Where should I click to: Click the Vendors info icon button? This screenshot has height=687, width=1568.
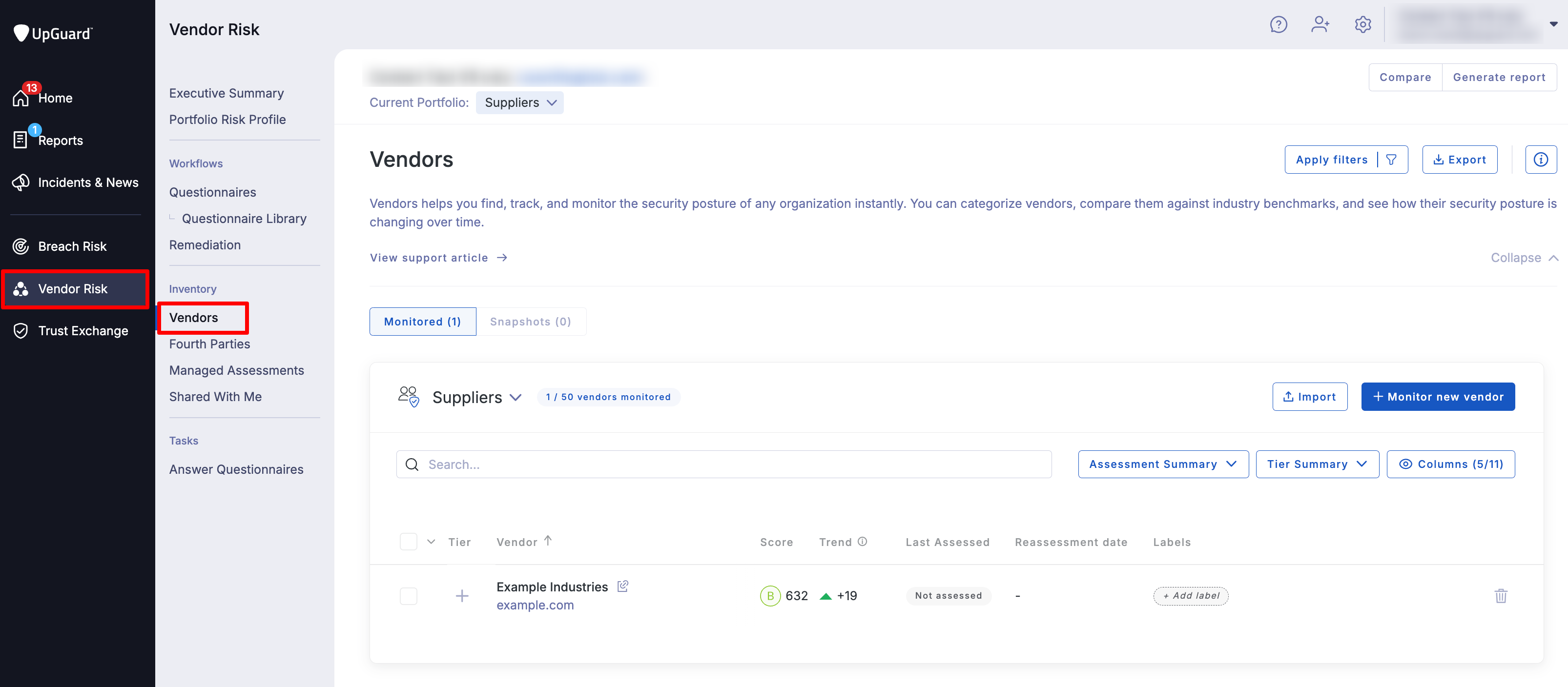[x=1540, y=160]
